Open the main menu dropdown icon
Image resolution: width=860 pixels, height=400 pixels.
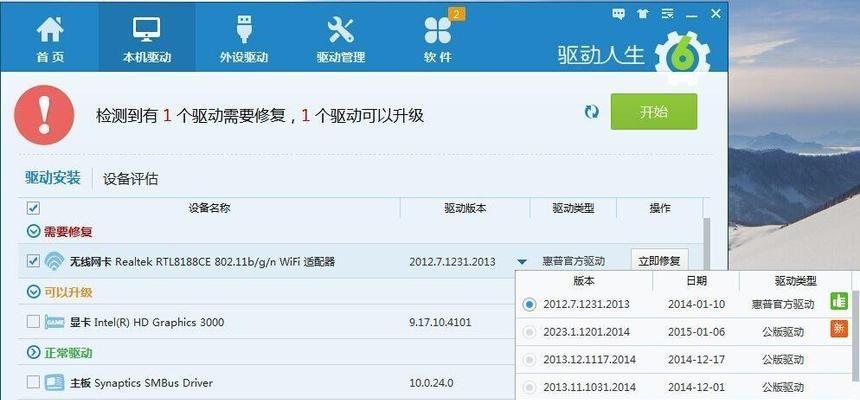point(667,14)
